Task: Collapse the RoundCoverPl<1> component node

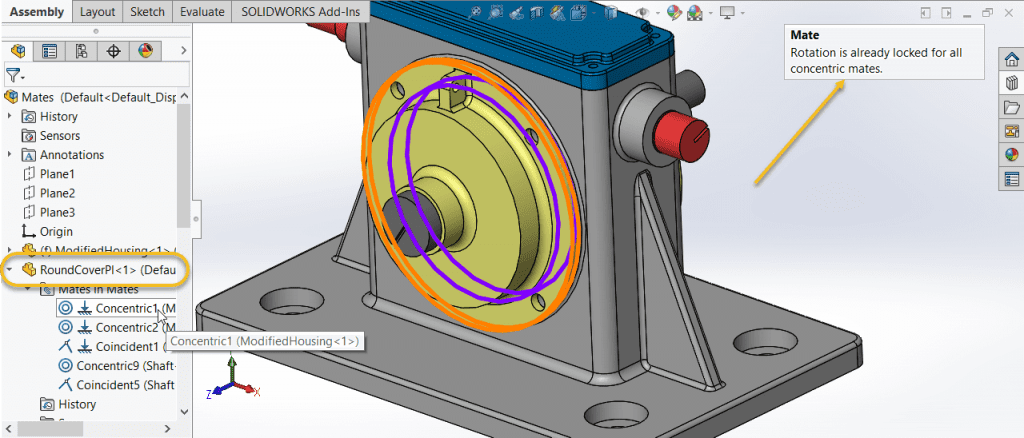Action: [10, 270]
